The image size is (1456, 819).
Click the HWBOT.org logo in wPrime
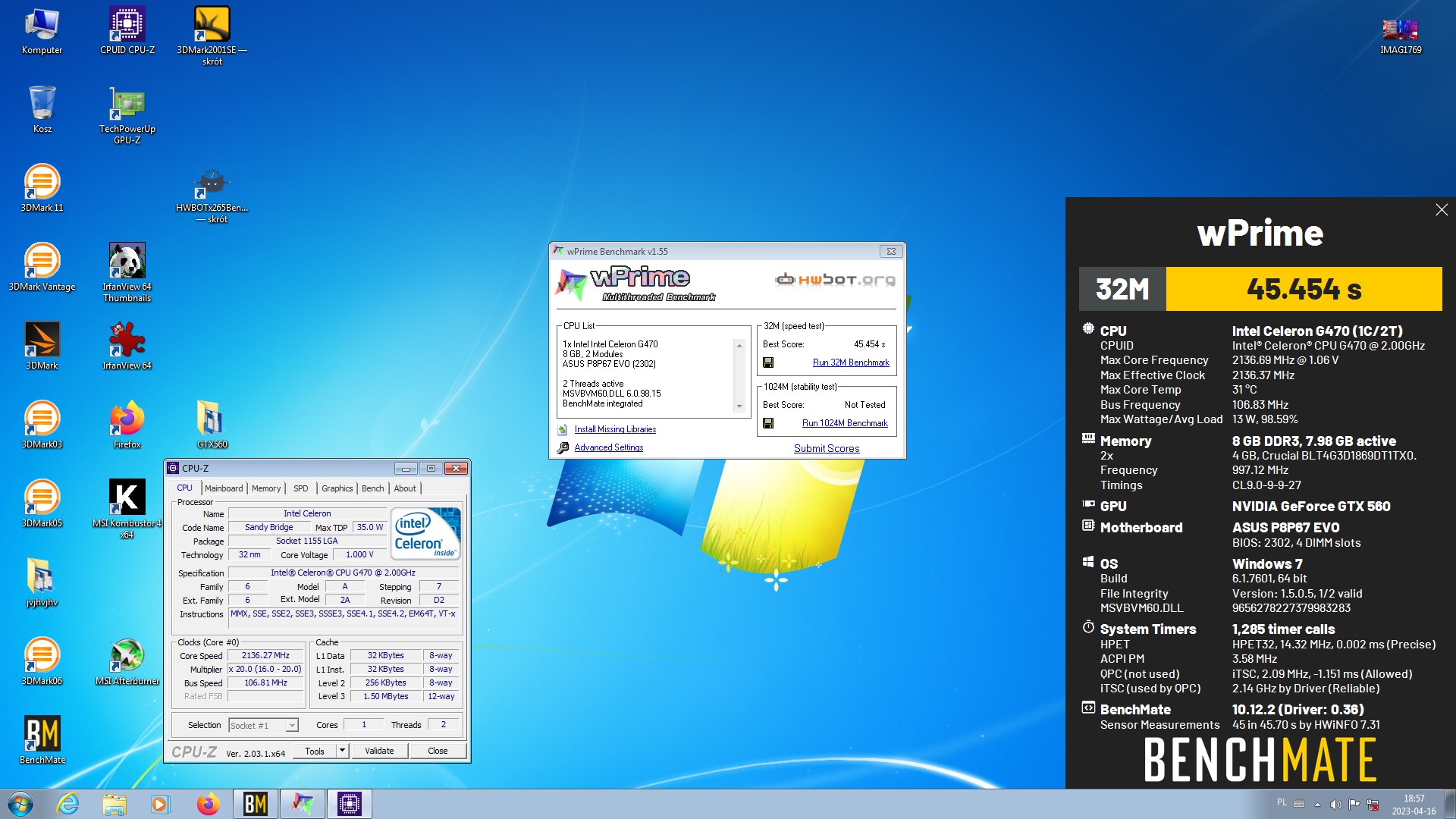[x=835, y=280]
